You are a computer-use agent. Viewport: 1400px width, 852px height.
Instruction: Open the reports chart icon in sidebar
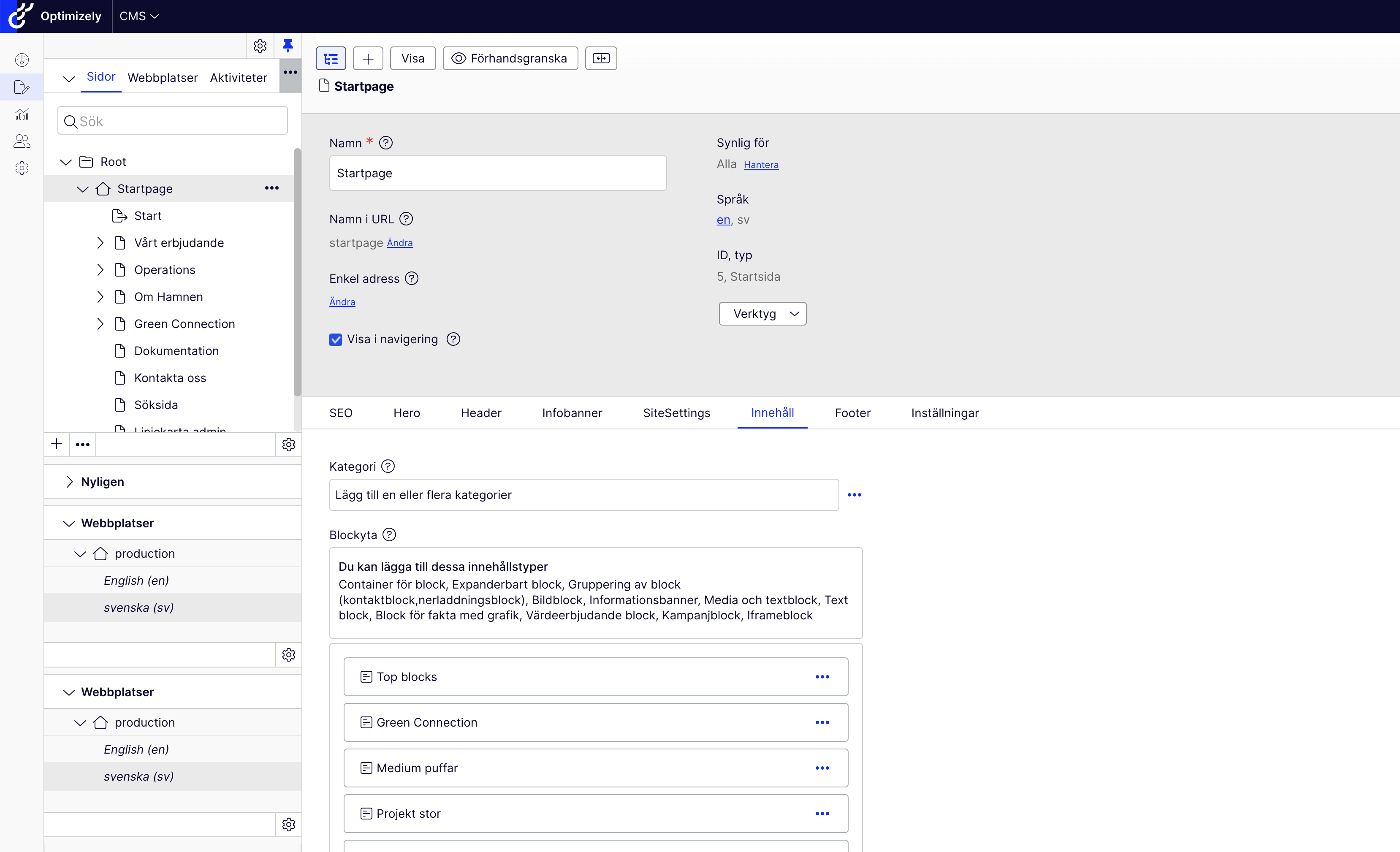point(22,114)
